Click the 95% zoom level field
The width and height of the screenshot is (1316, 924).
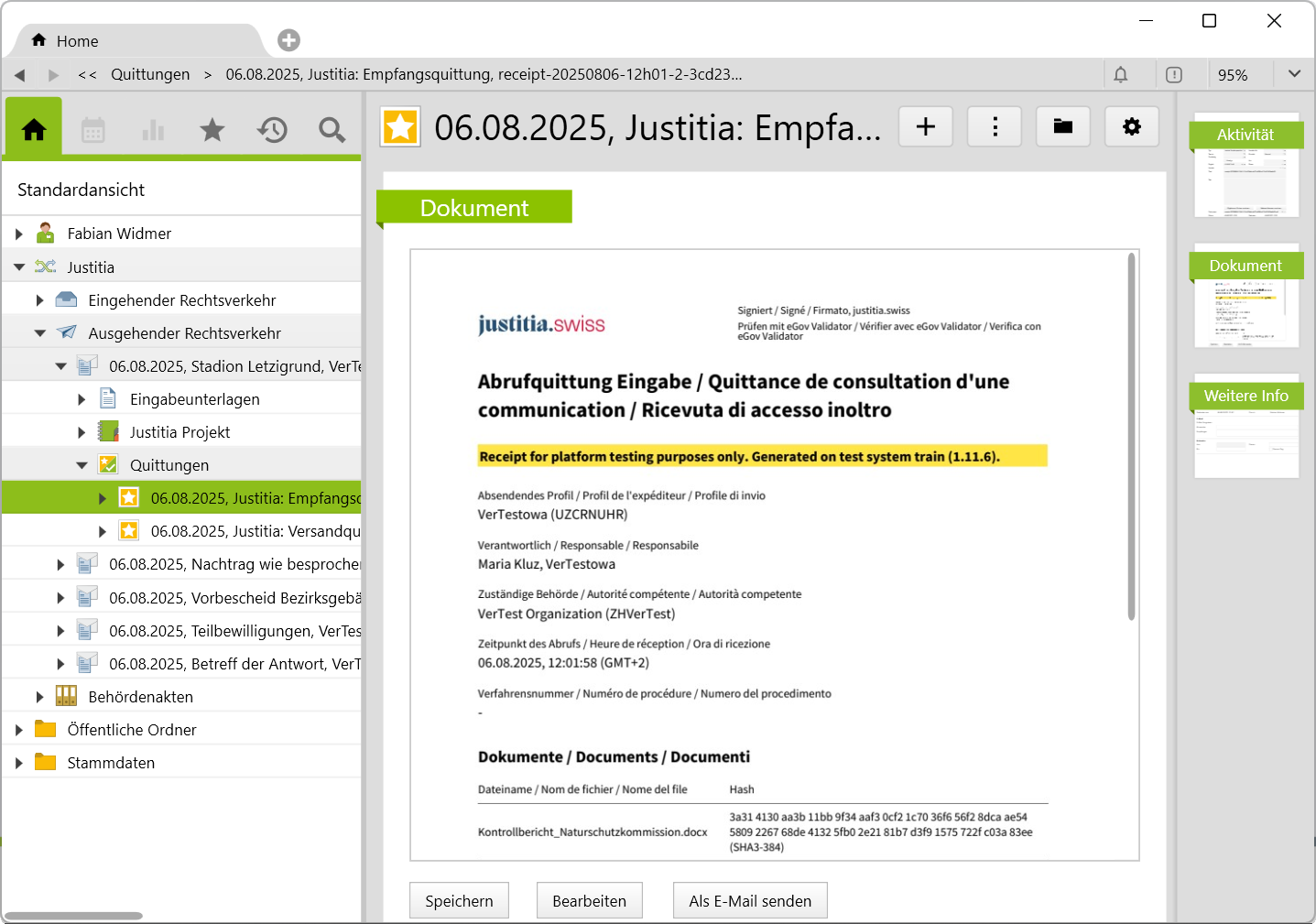tap(1233, 75)
